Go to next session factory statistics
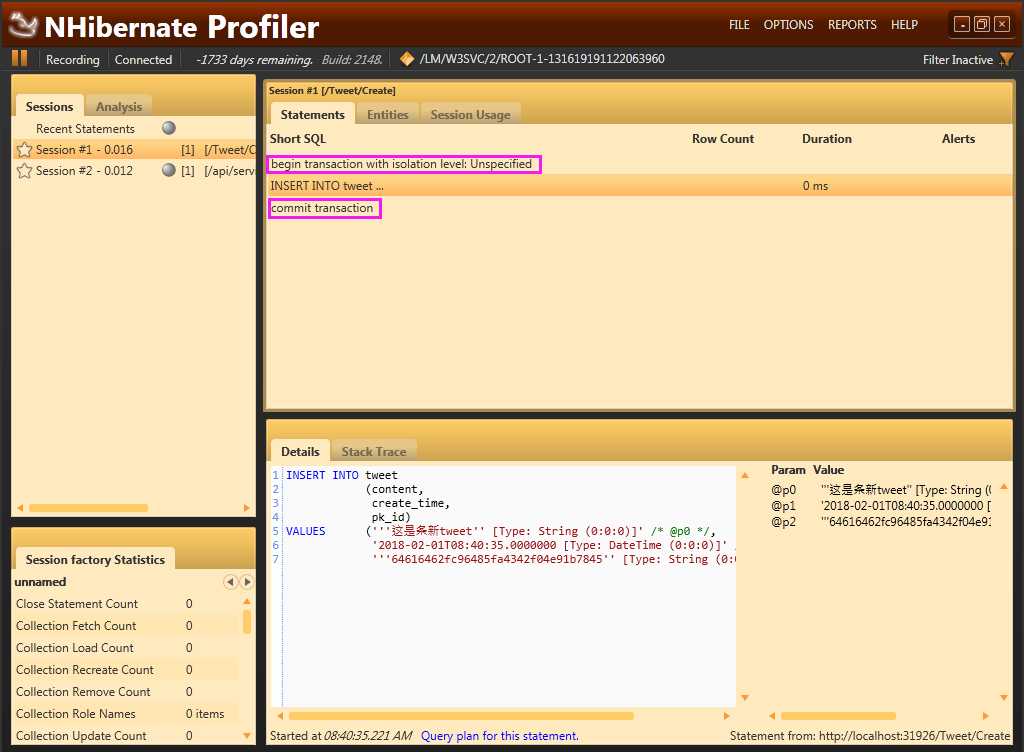Screen dimensions: 1024x752 pyautogui.click(x=246, y=581)
